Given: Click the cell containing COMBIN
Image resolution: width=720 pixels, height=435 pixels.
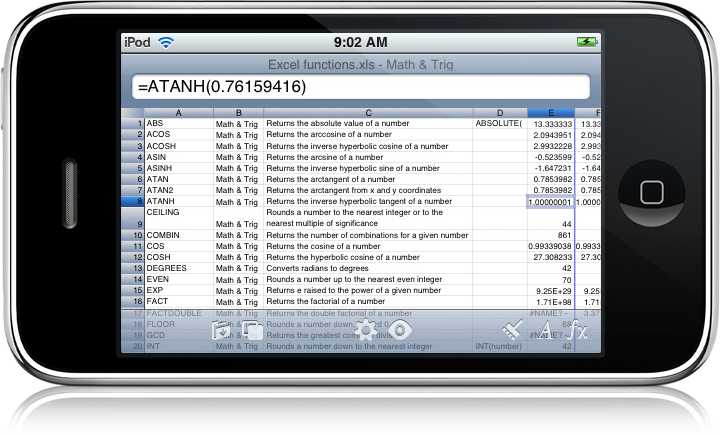Looking at the screenshot, I should [x=178, y=235].
